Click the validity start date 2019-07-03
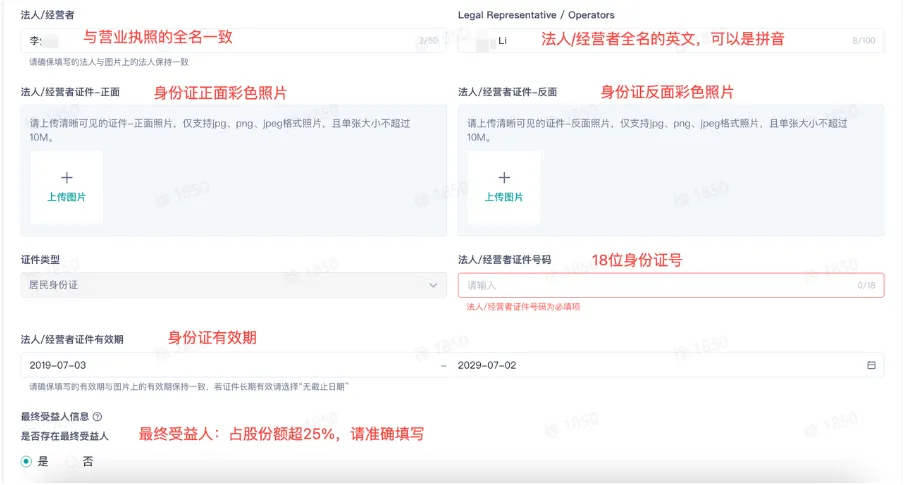905x485 pixels. (58, 365)
